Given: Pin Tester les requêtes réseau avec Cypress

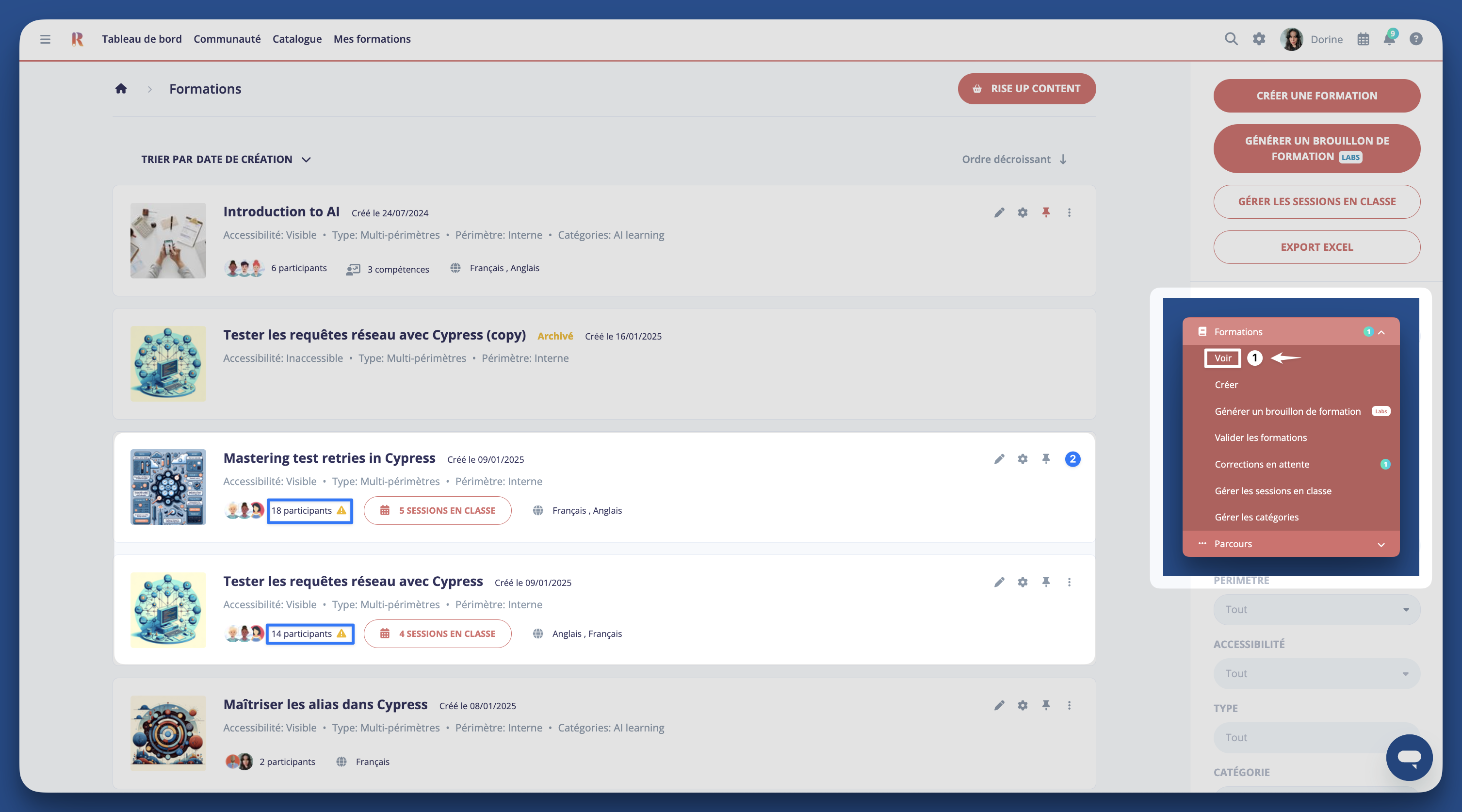Looking at the screenshot, I should pos(1046,582).
